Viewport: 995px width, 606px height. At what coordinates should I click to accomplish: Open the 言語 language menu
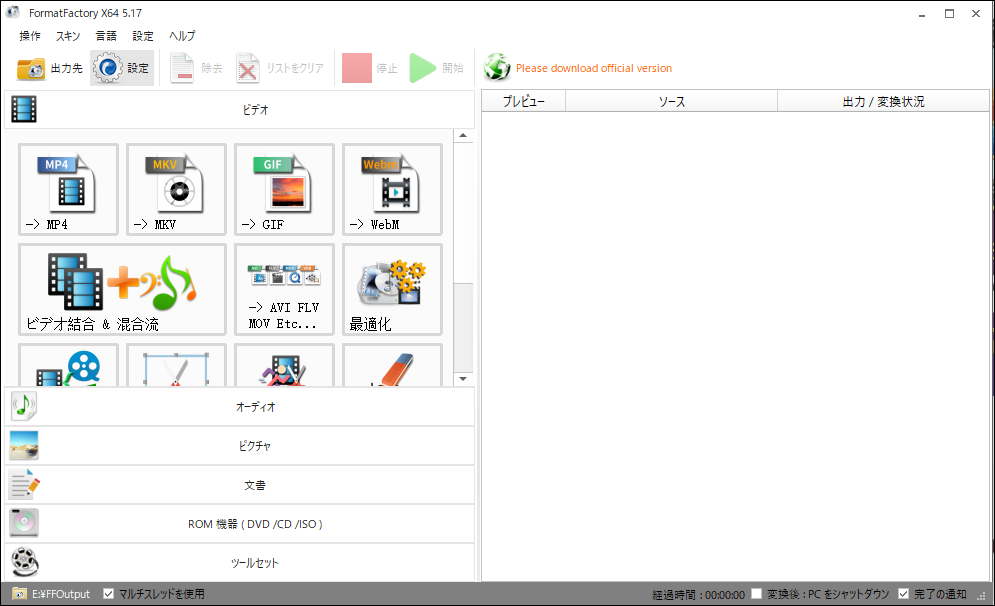click(106, 36)
